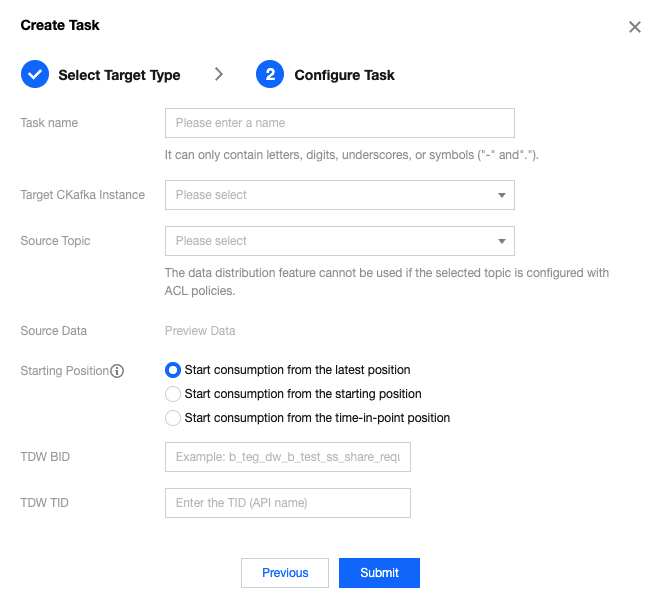650x595 pixels.
Task: Click the Preview Data link
Action: point(200,331)
